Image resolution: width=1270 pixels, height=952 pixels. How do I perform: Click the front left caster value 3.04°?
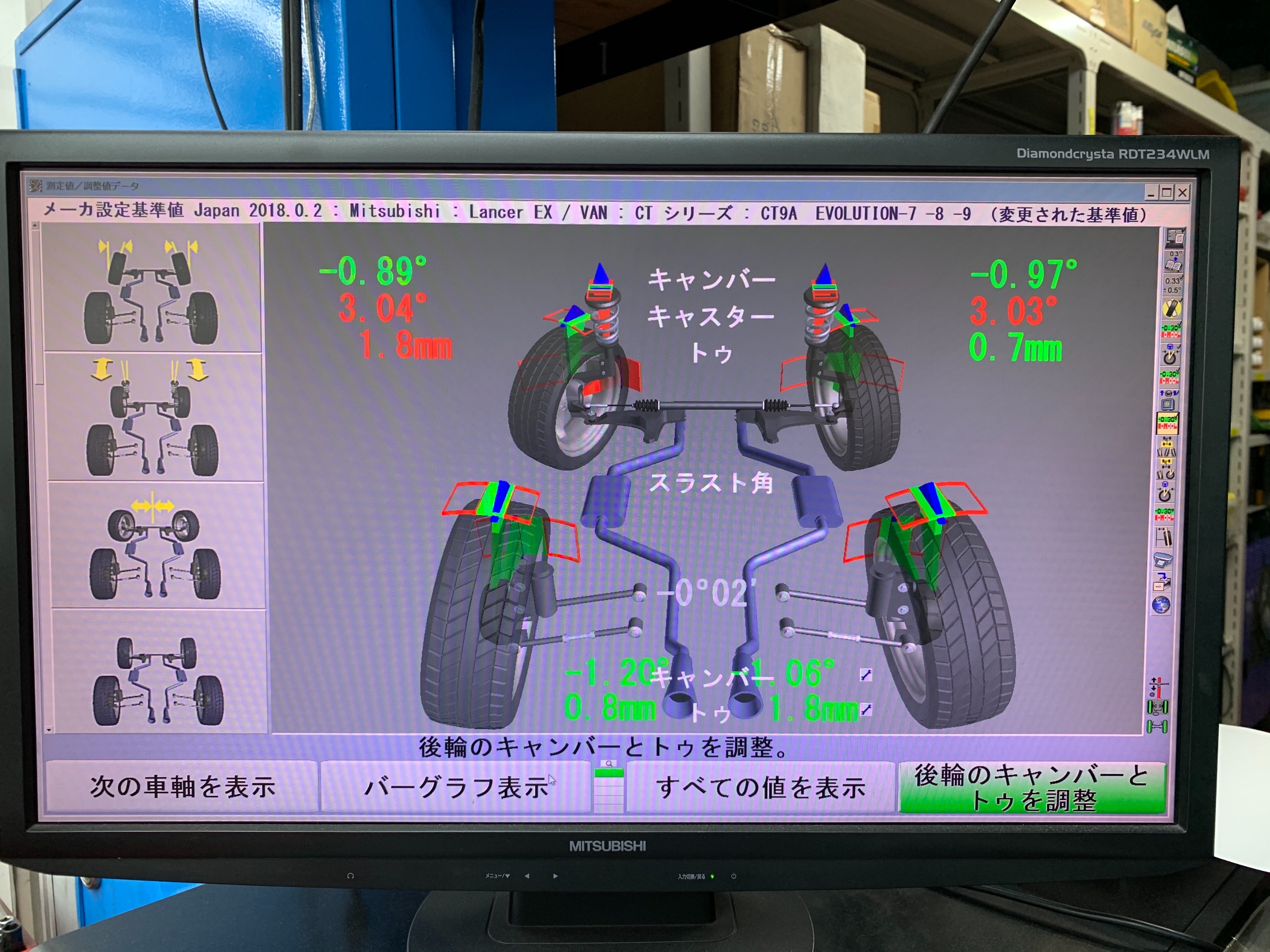click(383, 308)
